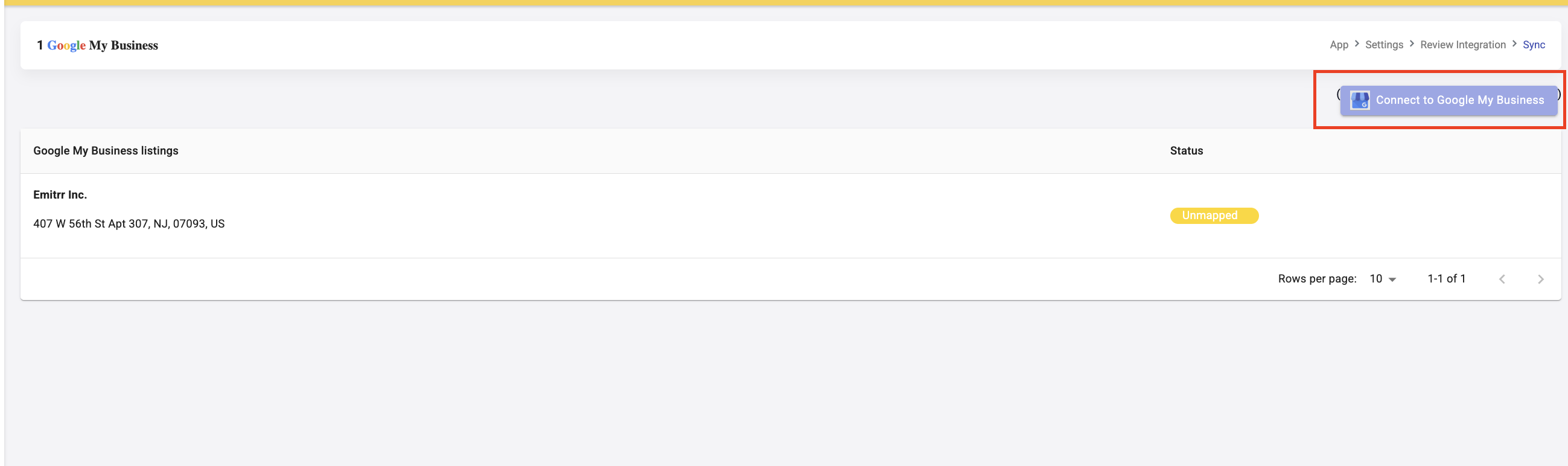This screenshot has height=466, width=1568.
Task: Select the Emitrr Inc. listing name
Action: pos(60,195)
